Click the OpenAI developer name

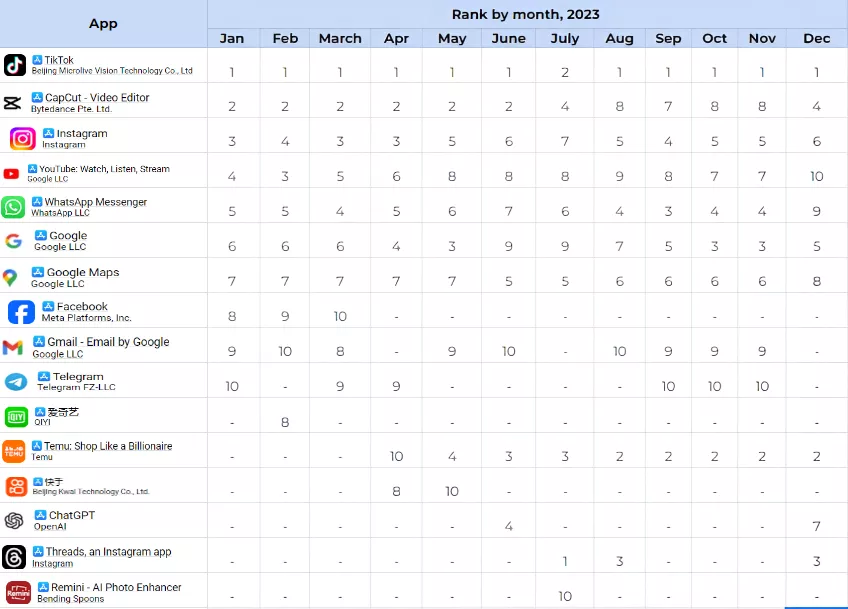pos(50,526)
